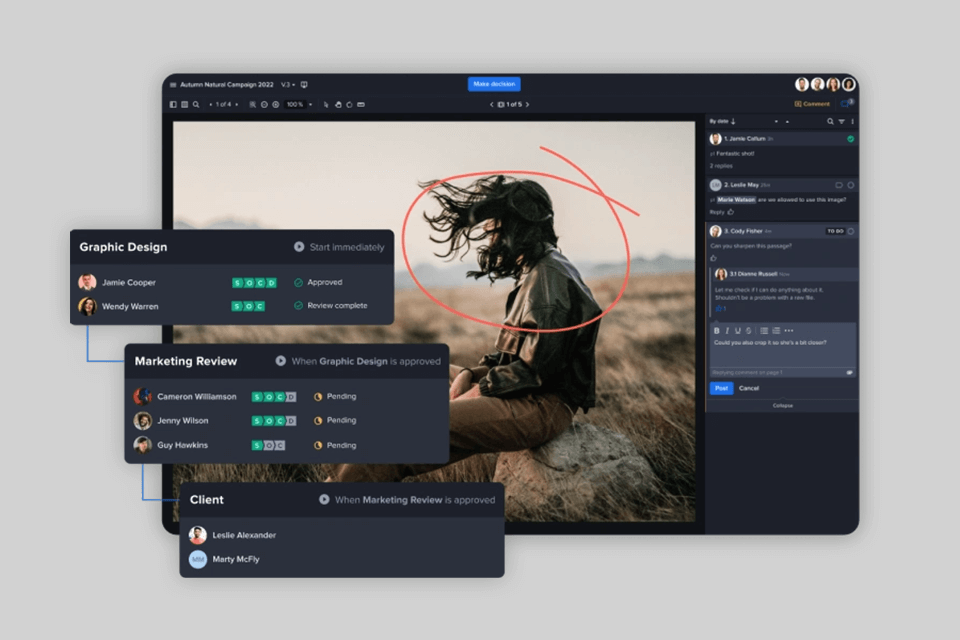Toggle the sidebar panel icon in the toolbar
This screenshot has height=640, width=960.
pyautogui.click(x=173, y=104)
